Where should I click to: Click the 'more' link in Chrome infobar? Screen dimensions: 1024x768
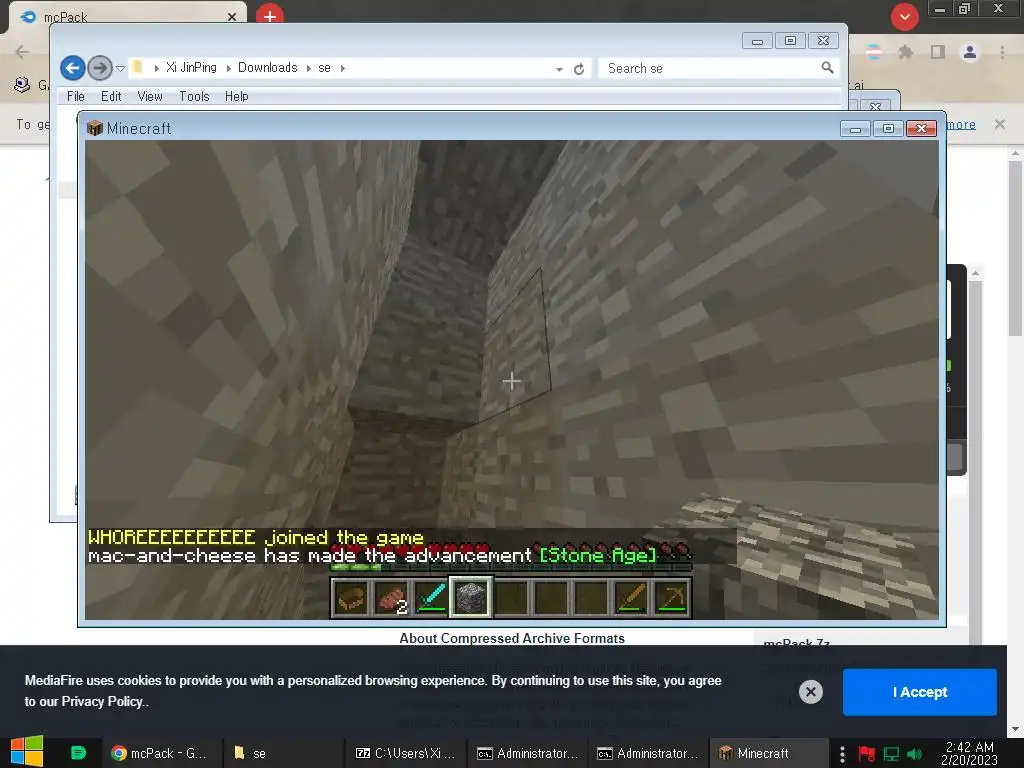click(x=961, y=124)
